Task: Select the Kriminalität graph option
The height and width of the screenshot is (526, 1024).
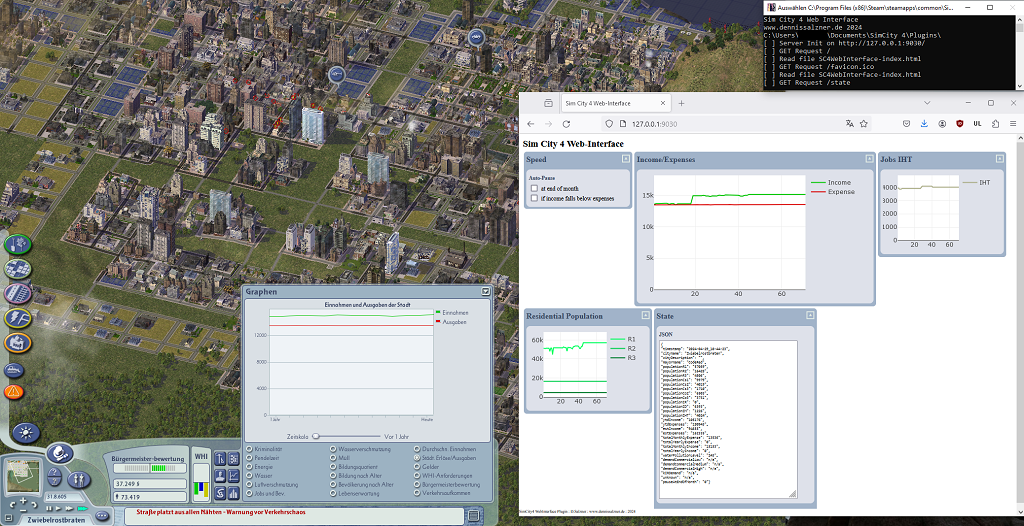Action: tap(264, 450)
